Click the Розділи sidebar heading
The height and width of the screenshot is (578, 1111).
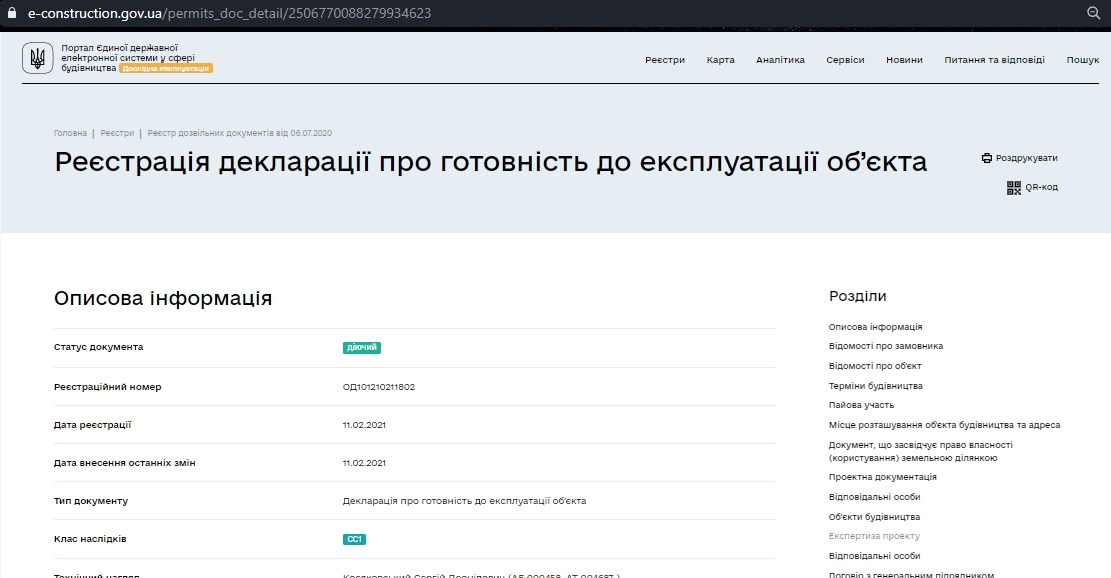tap(857, 296)
